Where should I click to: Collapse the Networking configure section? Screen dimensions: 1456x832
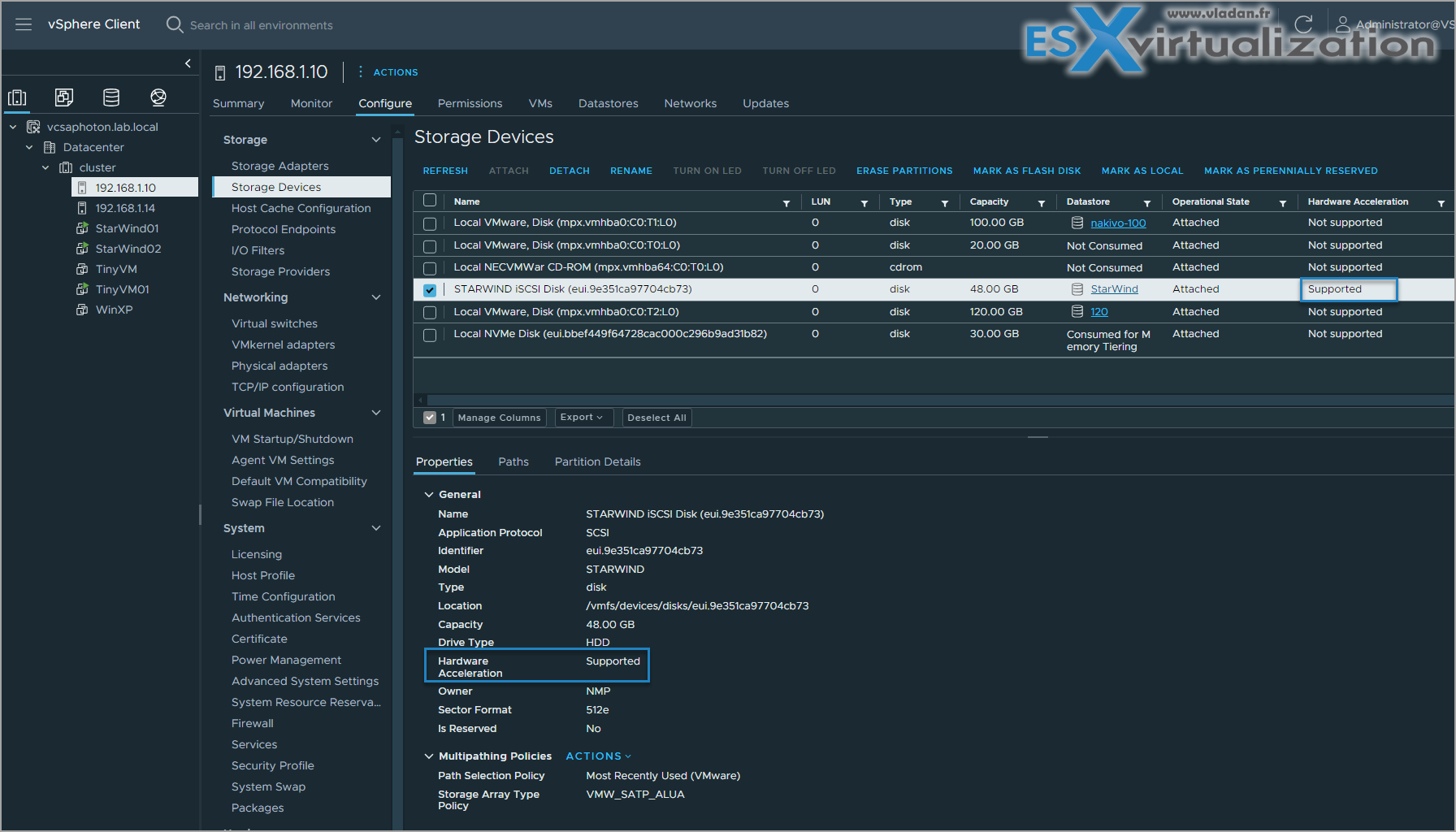[x=376, y=297]
